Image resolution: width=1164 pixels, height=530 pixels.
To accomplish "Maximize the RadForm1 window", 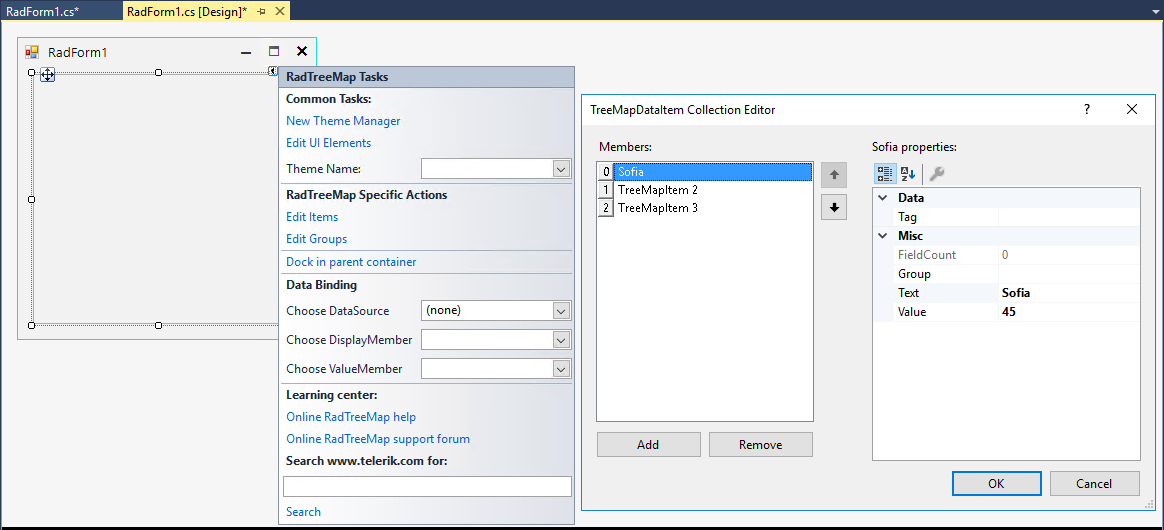I will pyautogui.click(x=274, y=52).
